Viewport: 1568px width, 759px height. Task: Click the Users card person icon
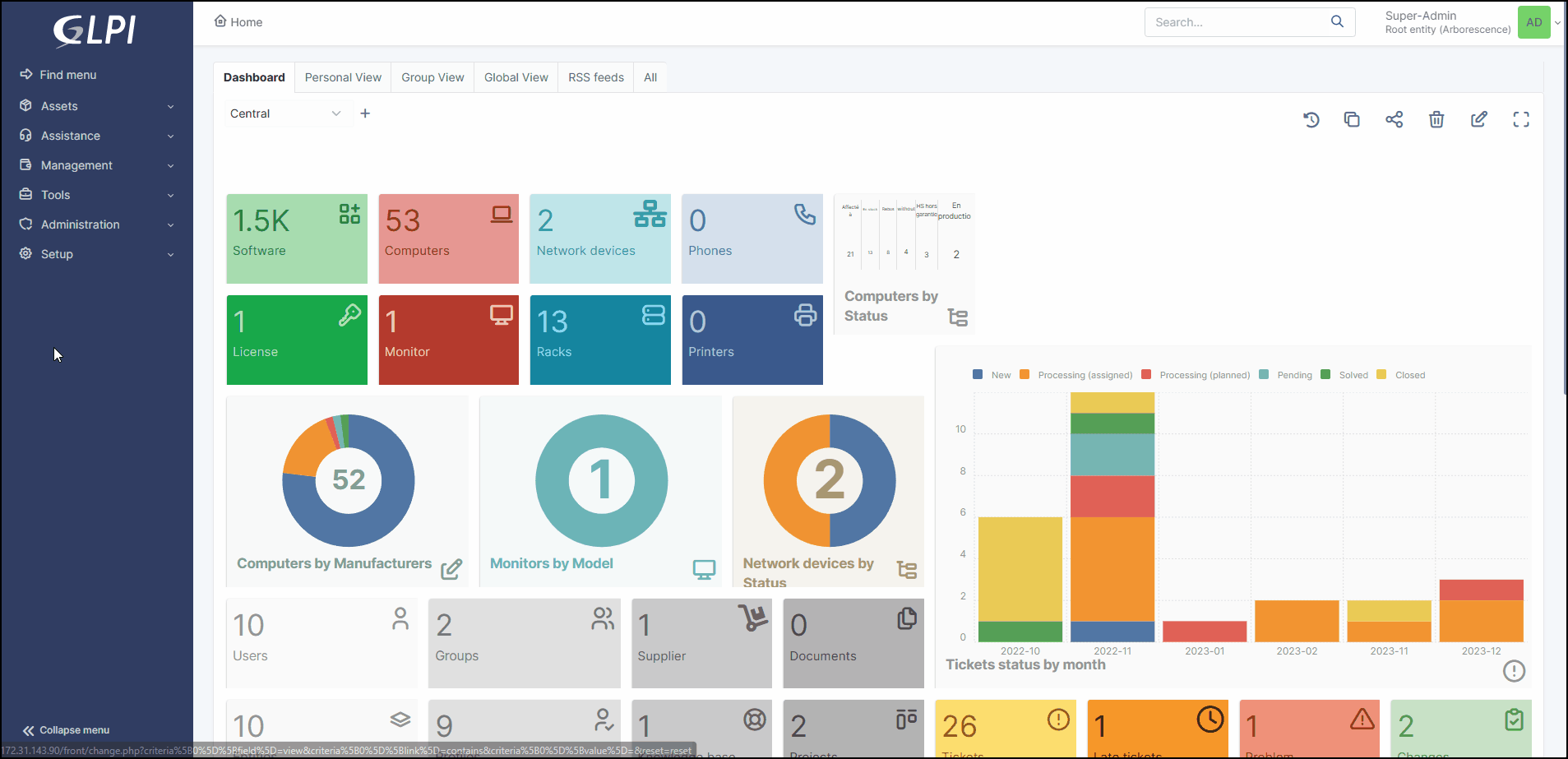[x=400, y=618]
